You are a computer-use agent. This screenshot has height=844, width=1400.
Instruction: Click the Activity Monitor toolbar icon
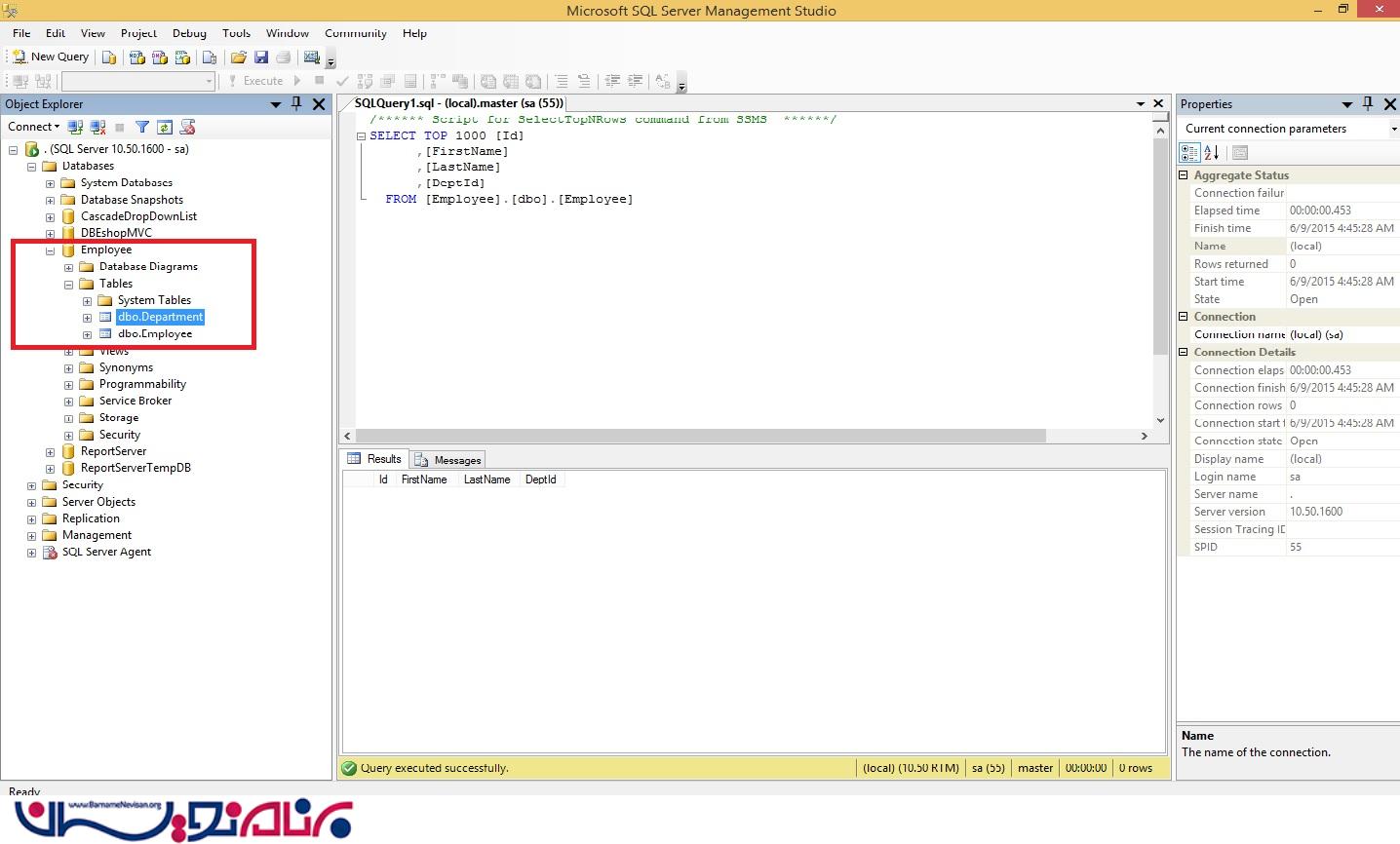point(312,58)
